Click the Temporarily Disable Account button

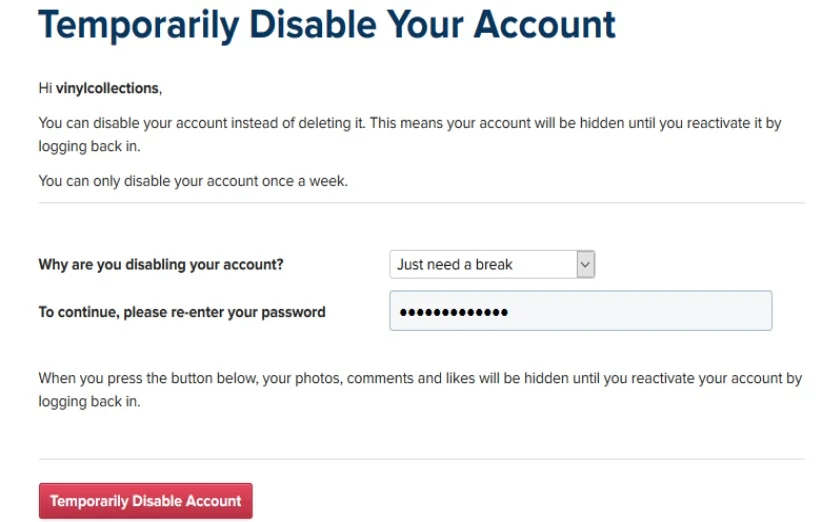point(145,501)
